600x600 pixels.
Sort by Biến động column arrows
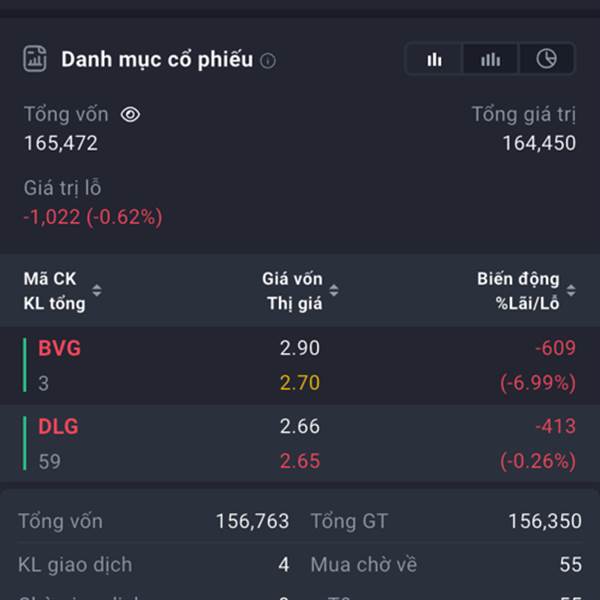570,291
